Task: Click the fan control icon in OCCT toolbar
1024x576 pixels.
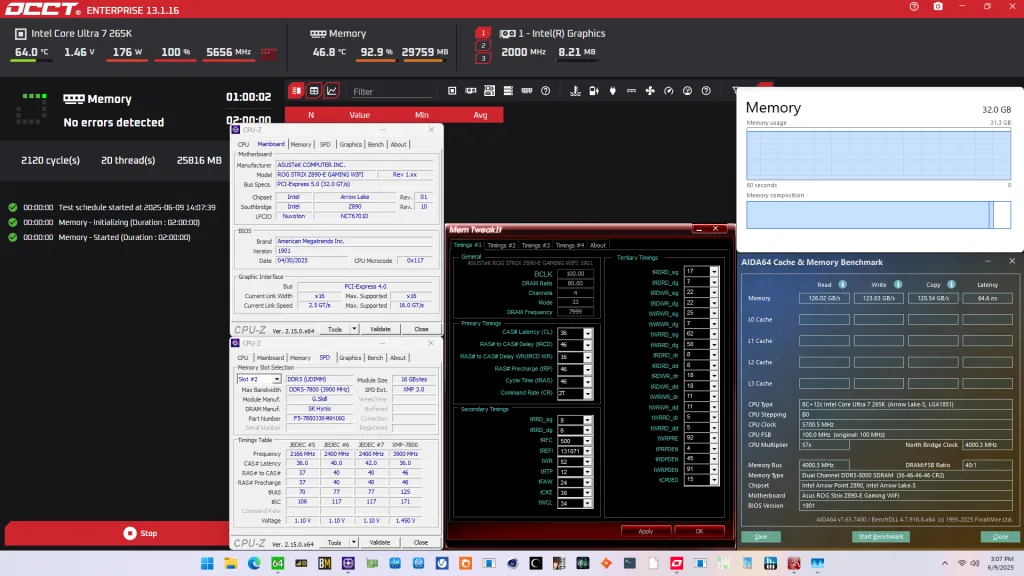Action: [x=648, y=90]
